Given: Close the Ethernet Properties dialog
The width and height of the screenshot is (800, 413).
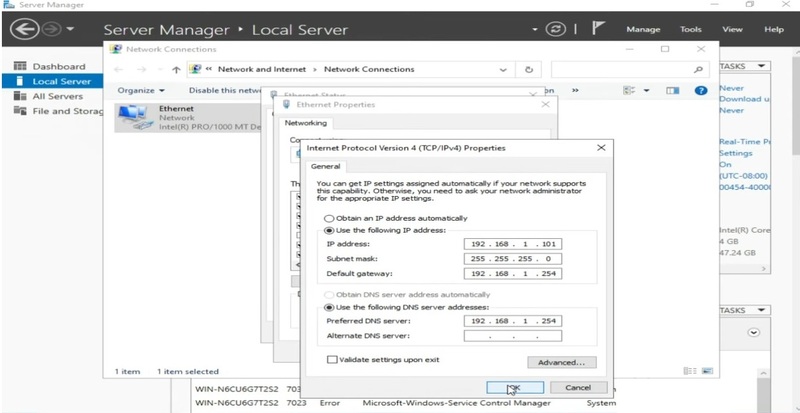Looking at the screenshot, I should 545,105.
